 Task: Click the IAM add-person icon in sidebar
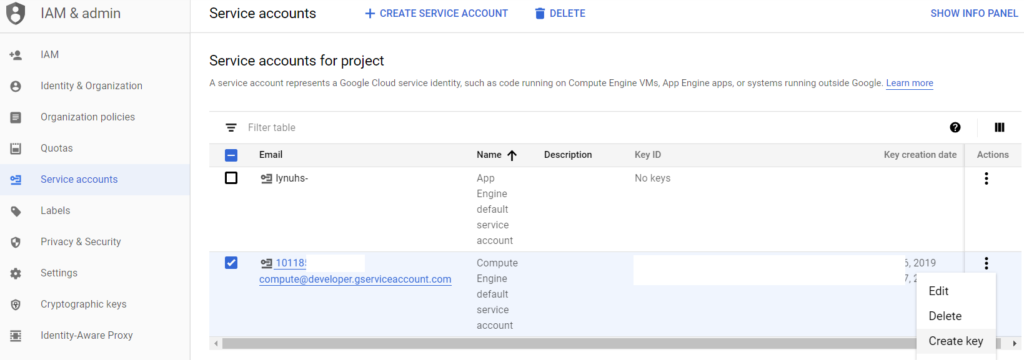[x=16, y=55]
